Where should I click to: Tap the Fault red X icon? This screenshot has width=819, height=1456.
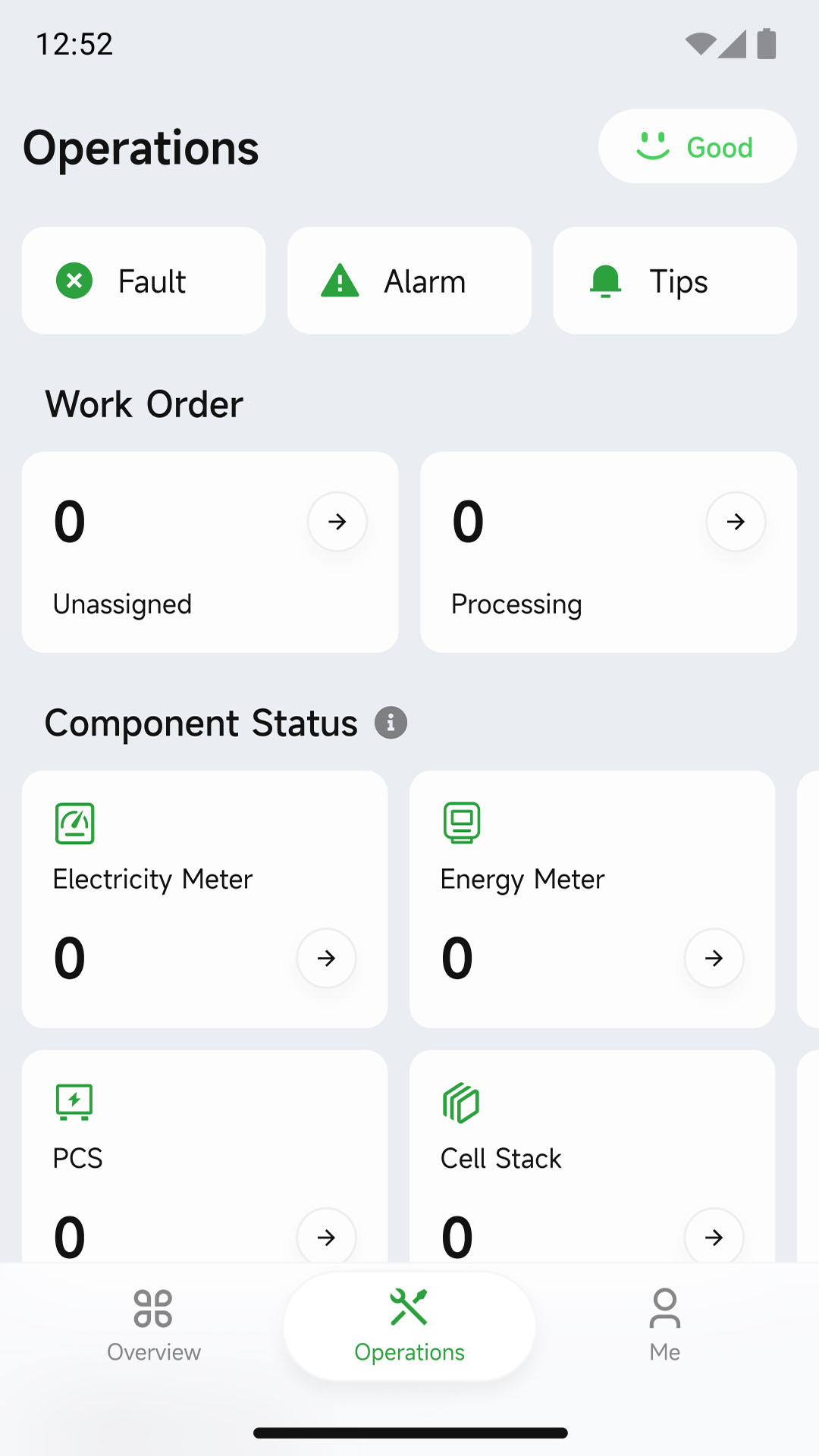pyautogui.click(x=74, y=281)
